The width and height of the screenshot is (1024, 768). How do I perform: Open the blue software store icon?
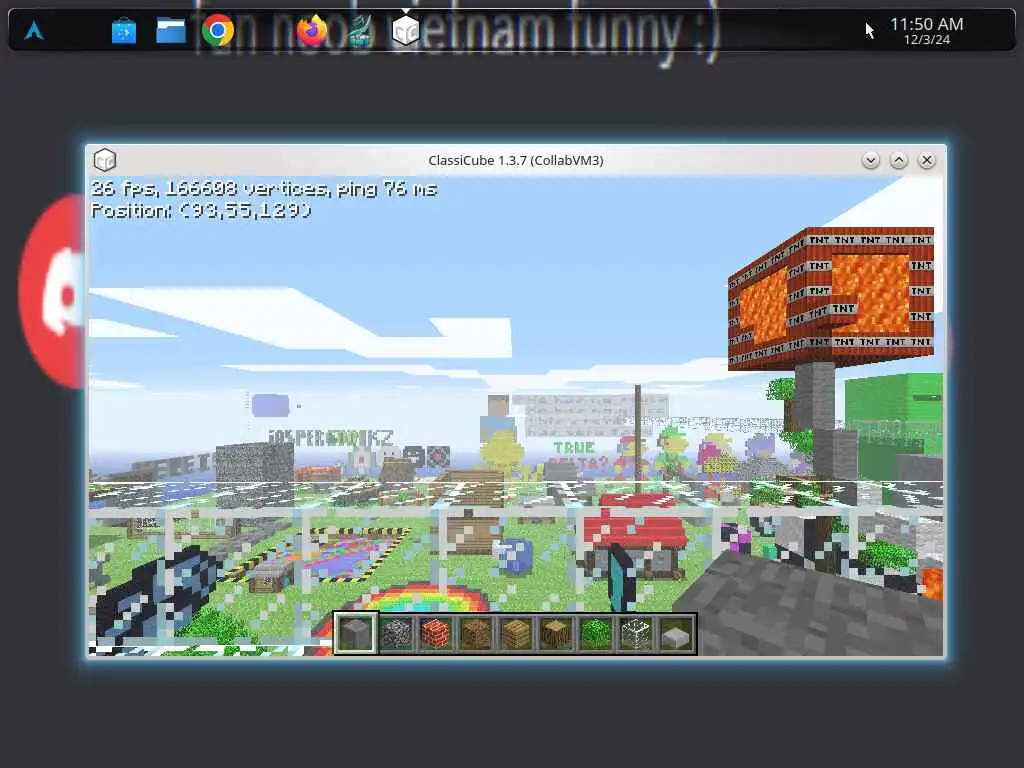(x=124, y=31)
